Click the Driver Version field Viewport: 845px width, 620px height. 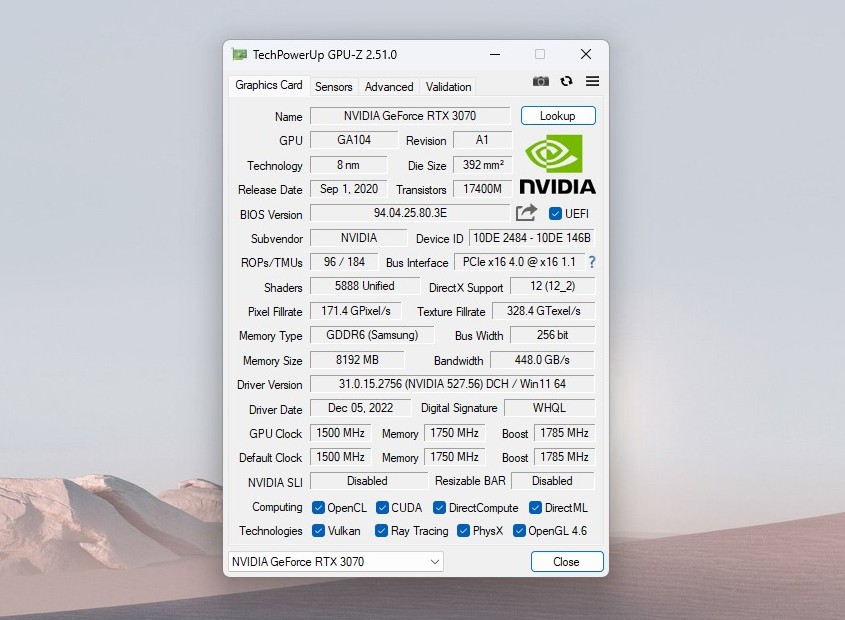[x=452, y=384]
